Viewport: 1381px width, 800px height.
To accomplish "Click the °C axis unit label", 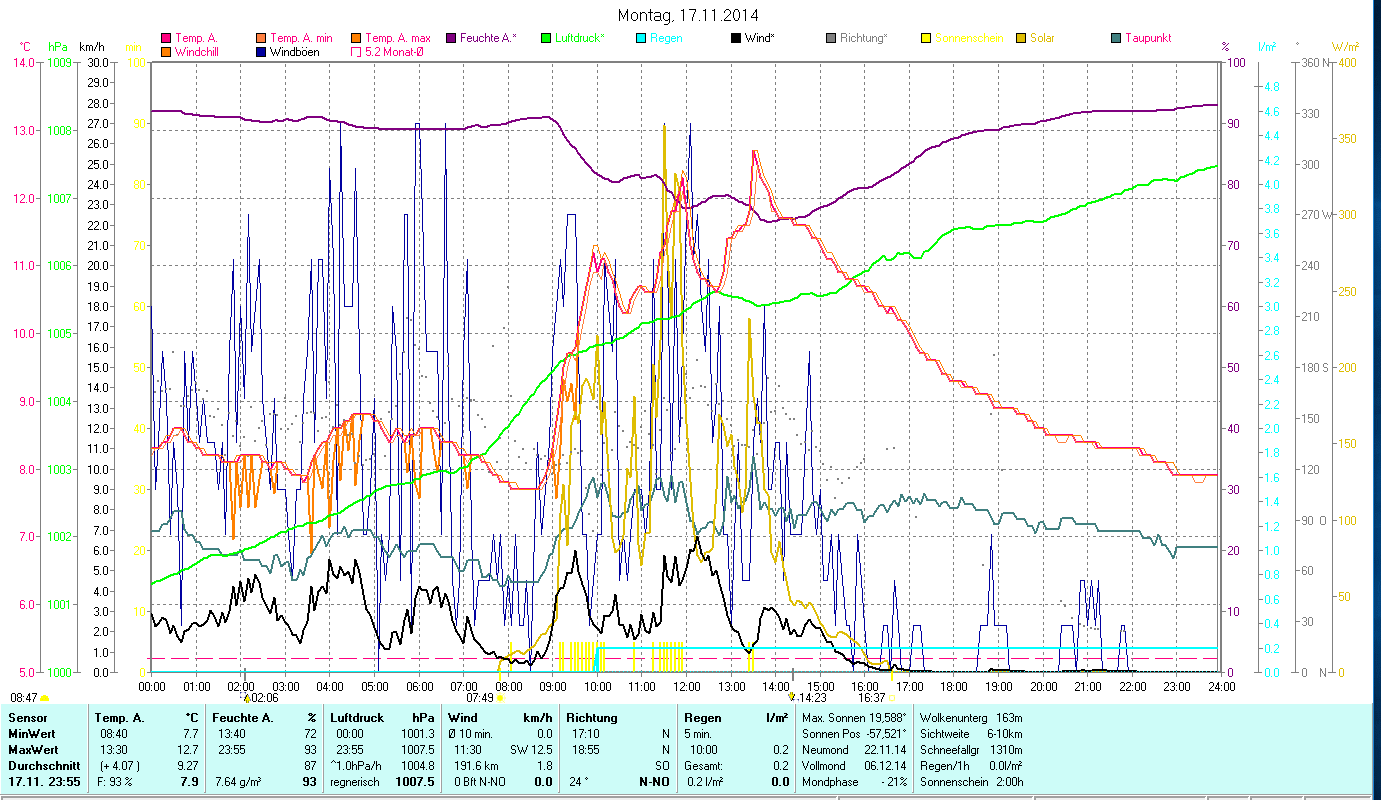I will [x=25, y=47].
